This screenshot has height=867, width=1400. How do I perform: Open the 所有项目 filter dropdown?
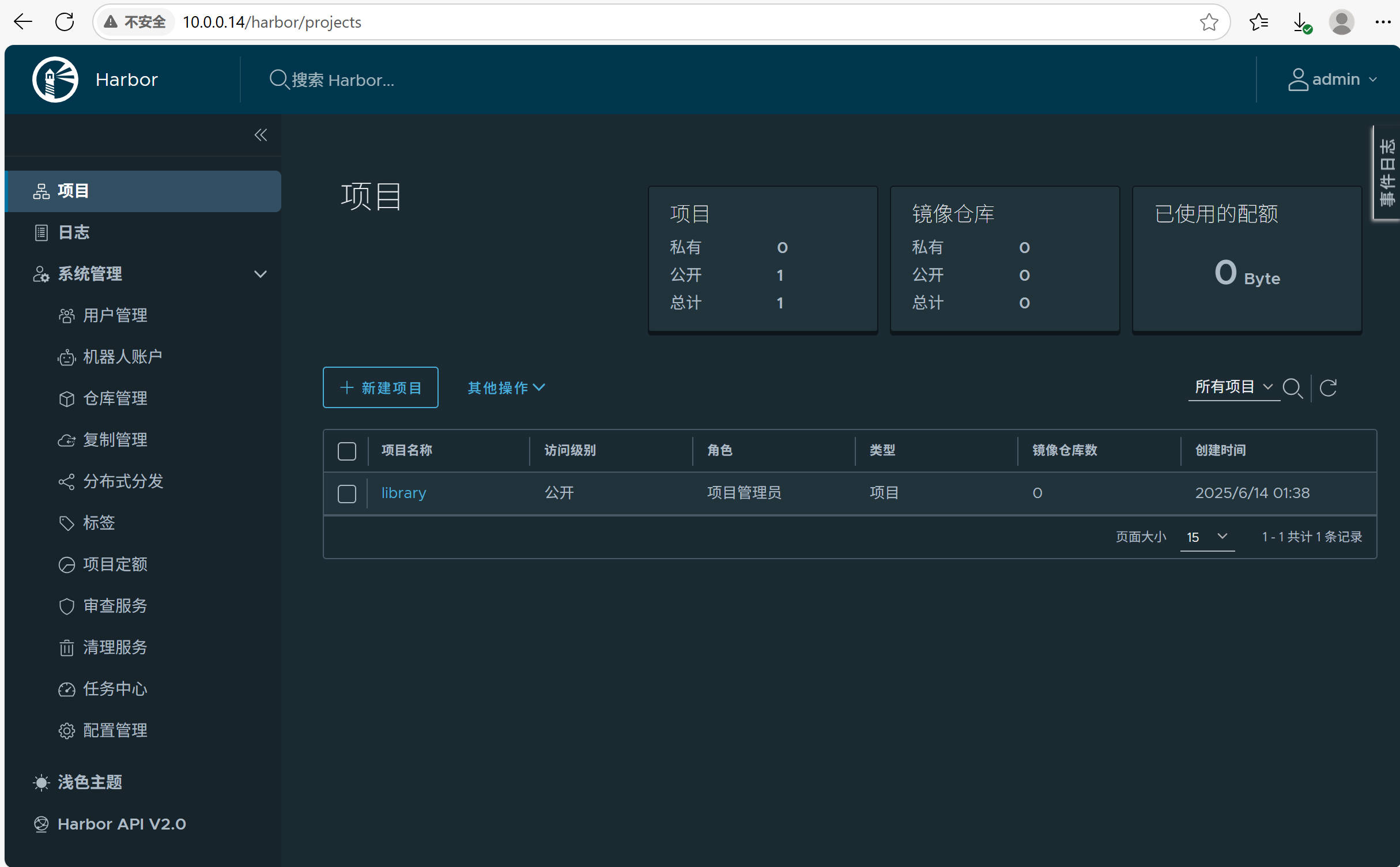point(1233,387)
